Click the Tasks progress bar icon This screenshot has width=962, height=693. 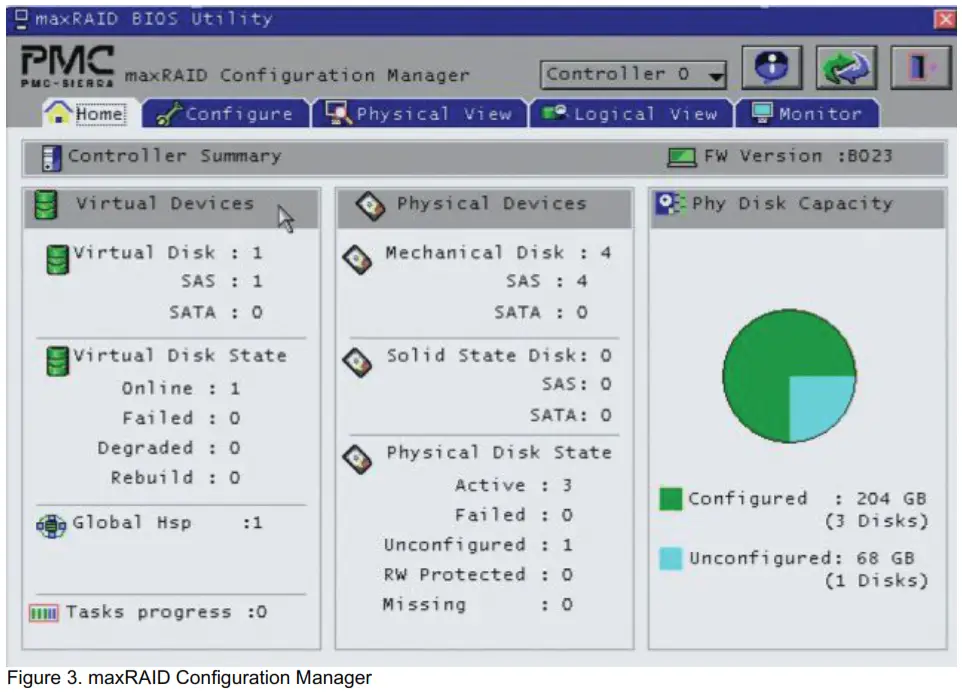pos(44,613)
